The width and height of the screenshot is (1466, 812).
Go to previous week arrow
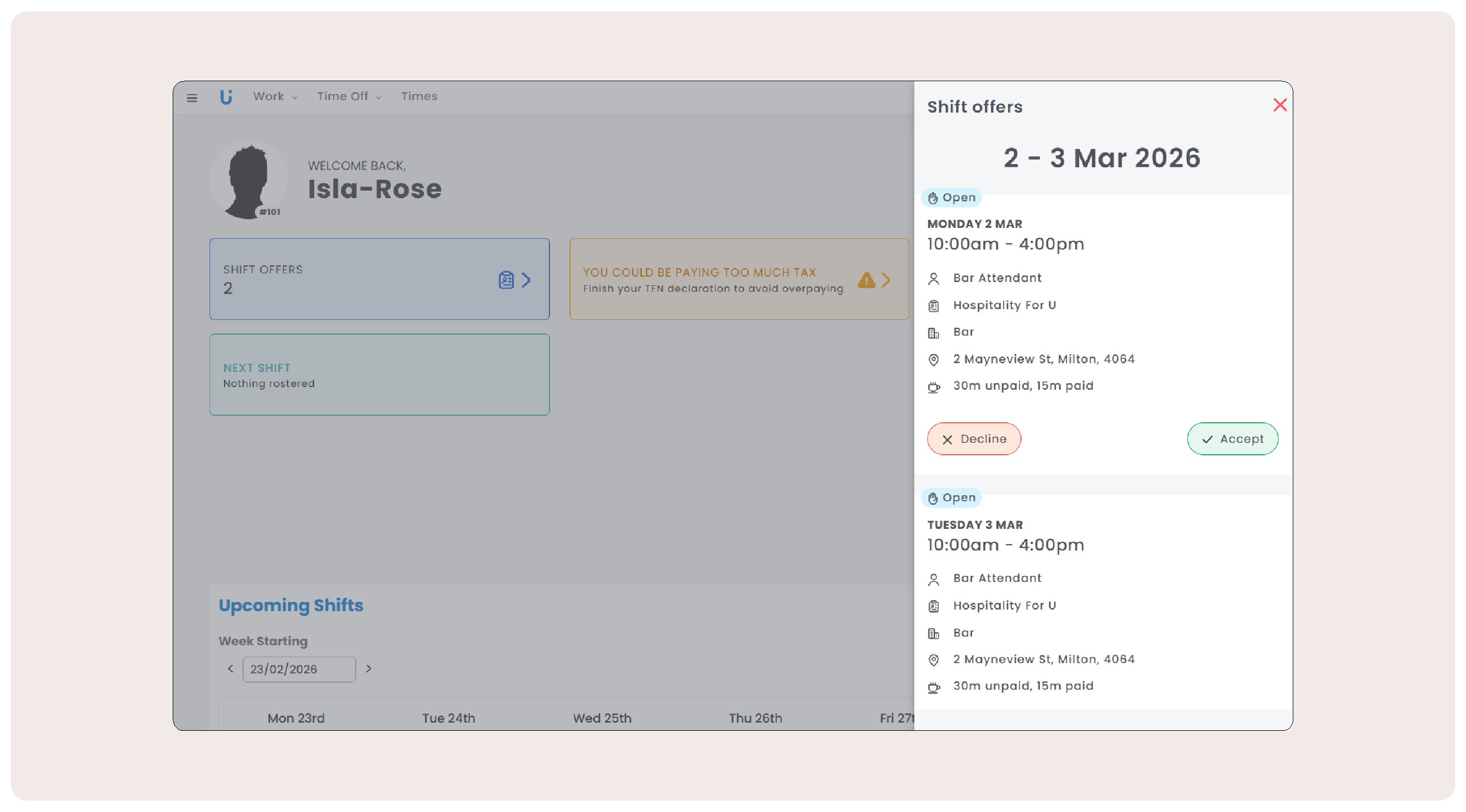click(231, 669)
